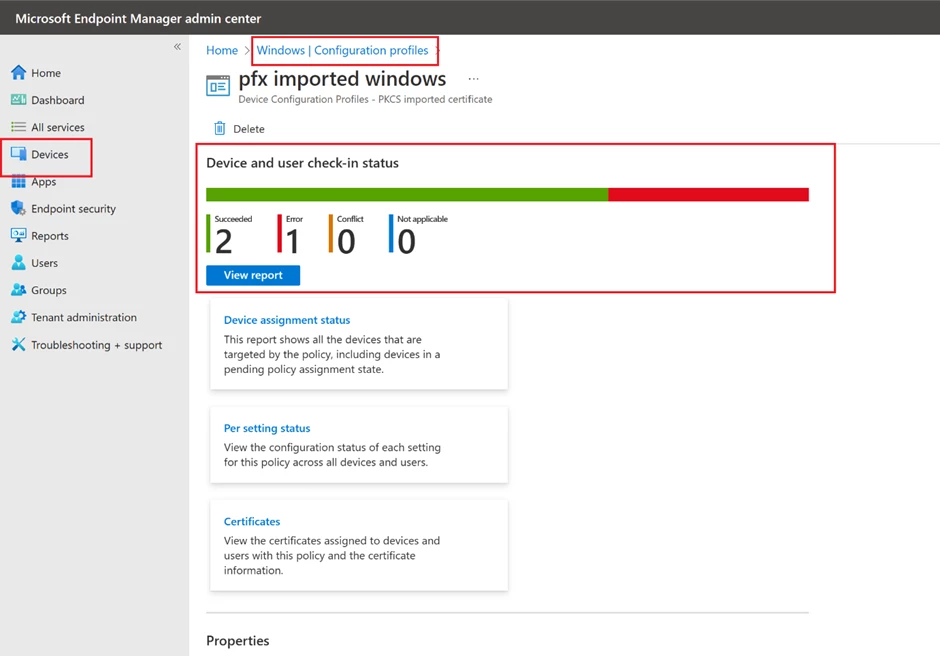
Task: Click the View report button
Action: [252, 275]
